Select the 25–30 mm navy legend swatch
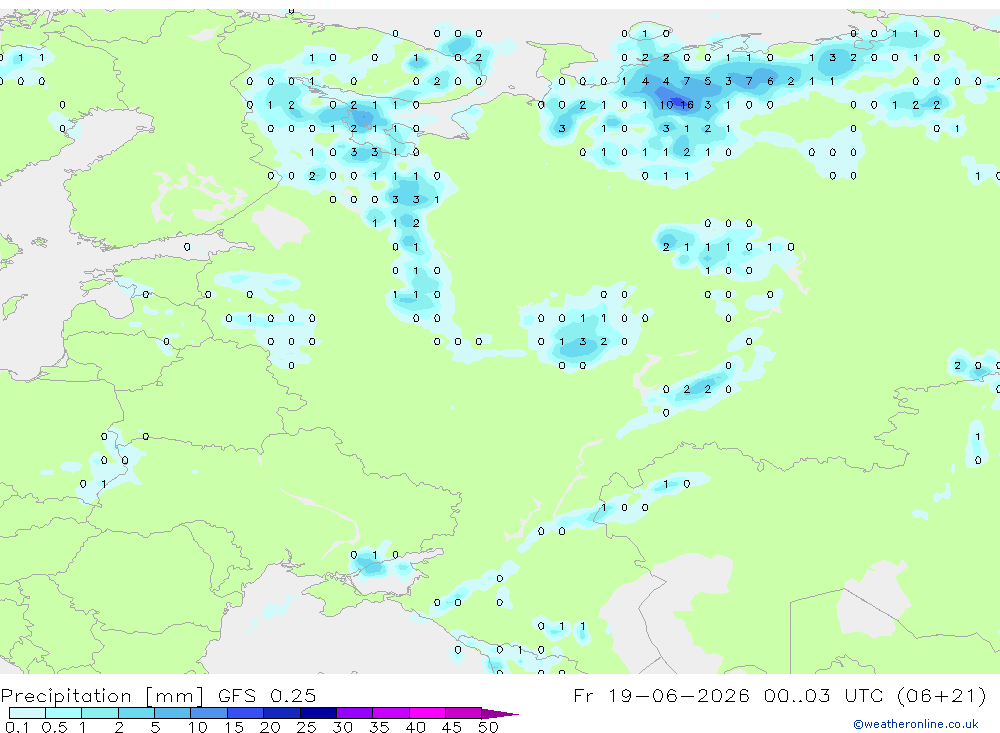 coord(318,713)
